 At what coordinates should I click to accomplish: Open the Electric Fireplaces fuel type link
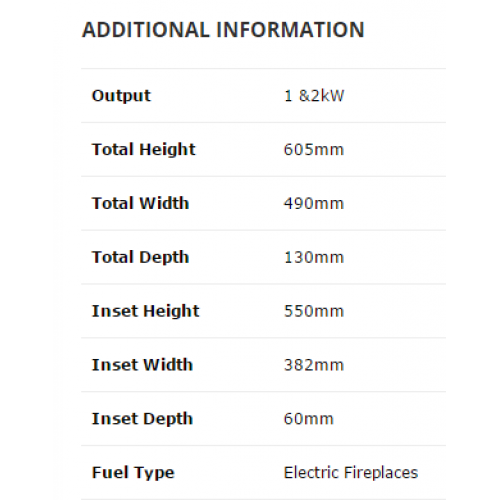coord(351,473)
